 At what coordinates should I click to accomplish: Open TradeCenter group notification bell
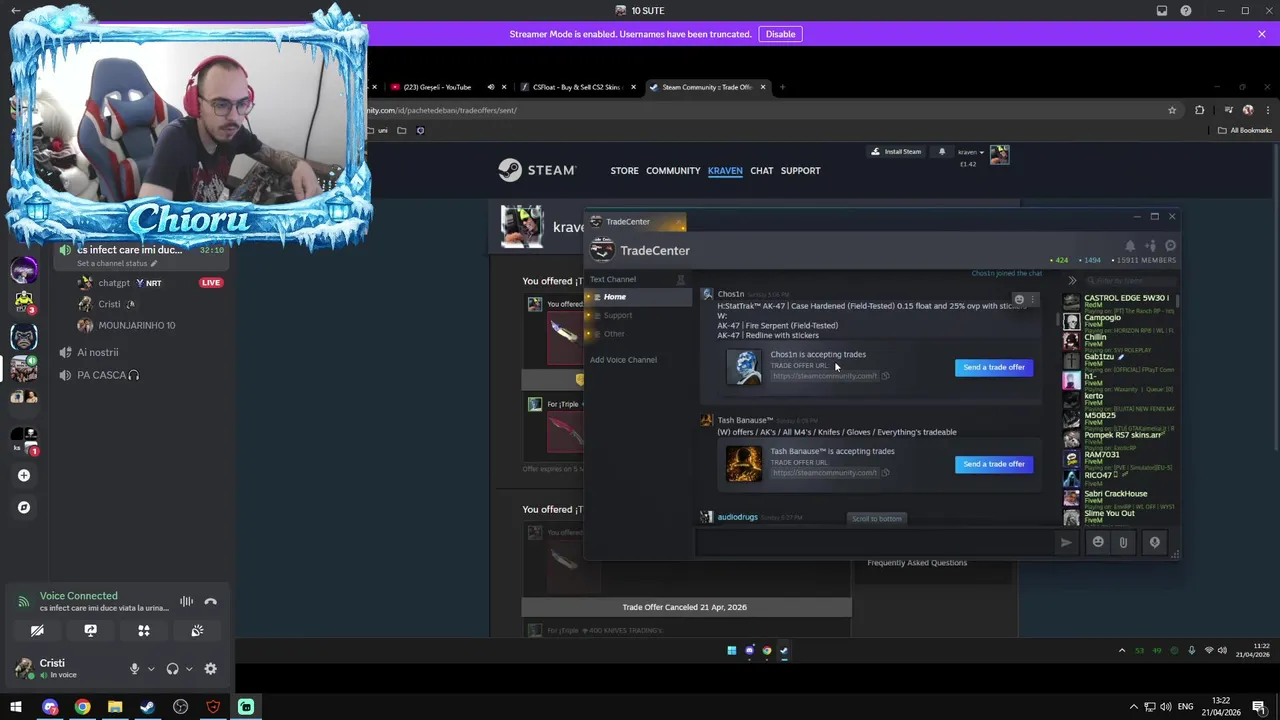point(1130,246)
